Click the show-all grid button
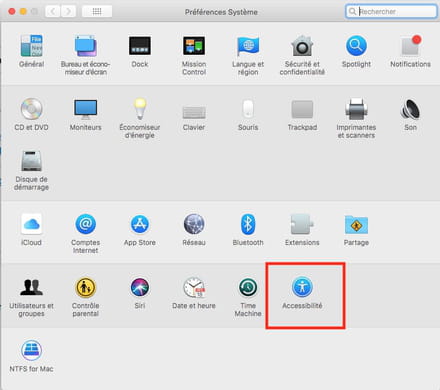440x390 pixels. tap(97, 11)
